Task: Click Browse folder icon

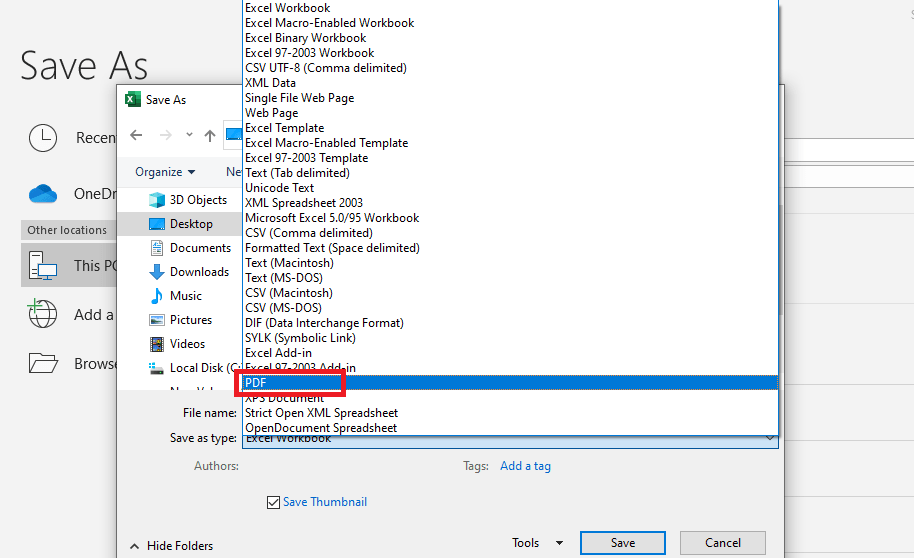Action: tap(43, 363)
